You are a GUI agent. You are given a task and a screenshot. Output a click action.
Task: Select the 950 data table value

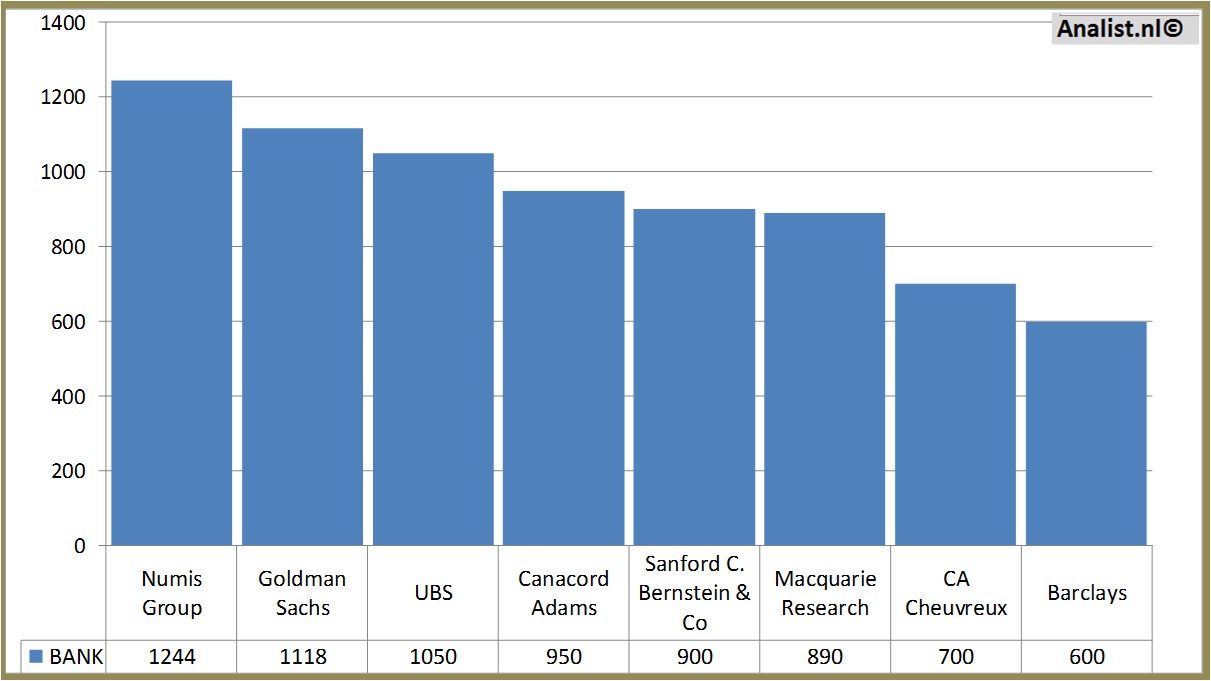(564, 657)
